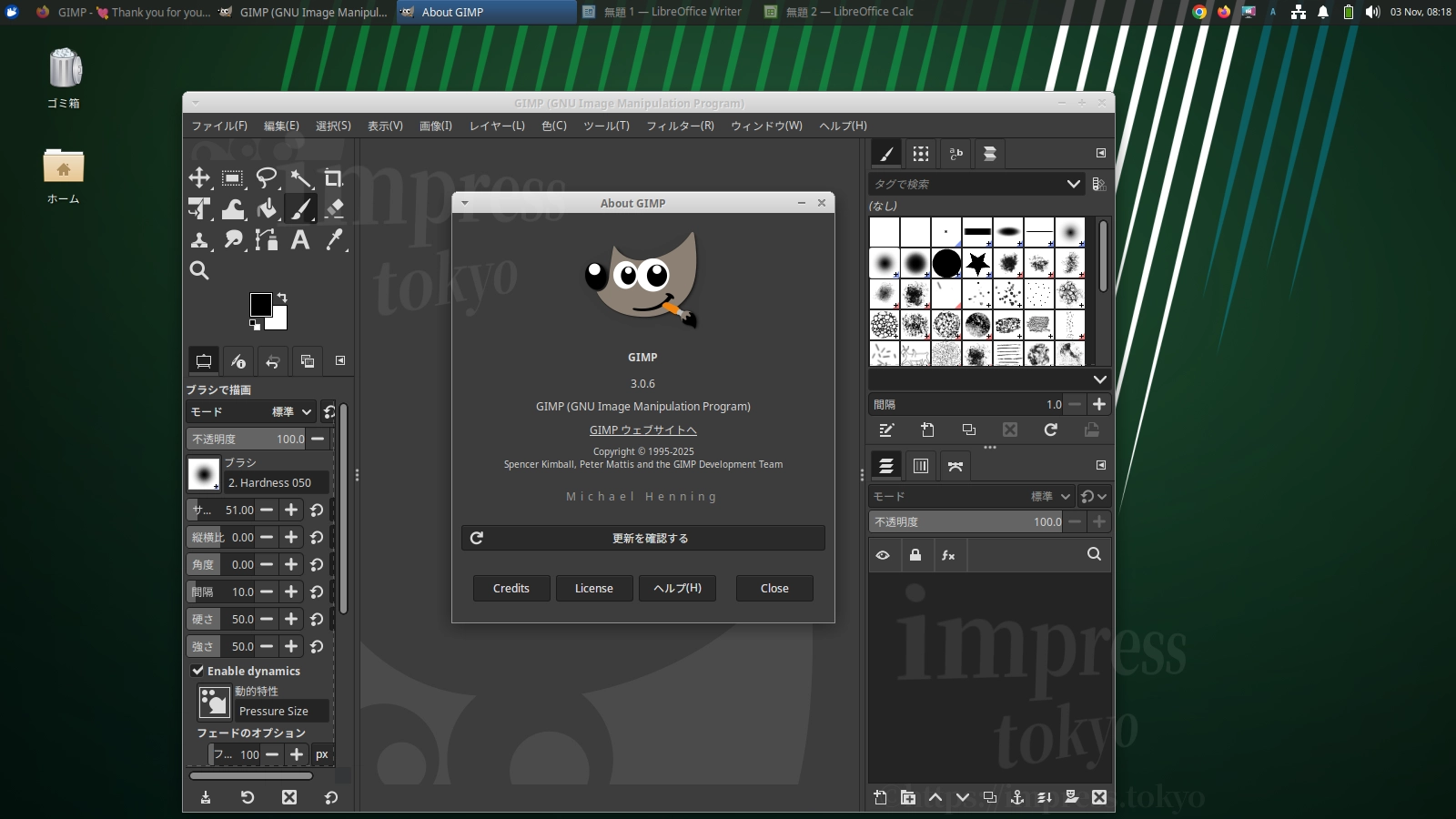Click the edit brush icon
Screen dimensions: 1456x819
886,430
